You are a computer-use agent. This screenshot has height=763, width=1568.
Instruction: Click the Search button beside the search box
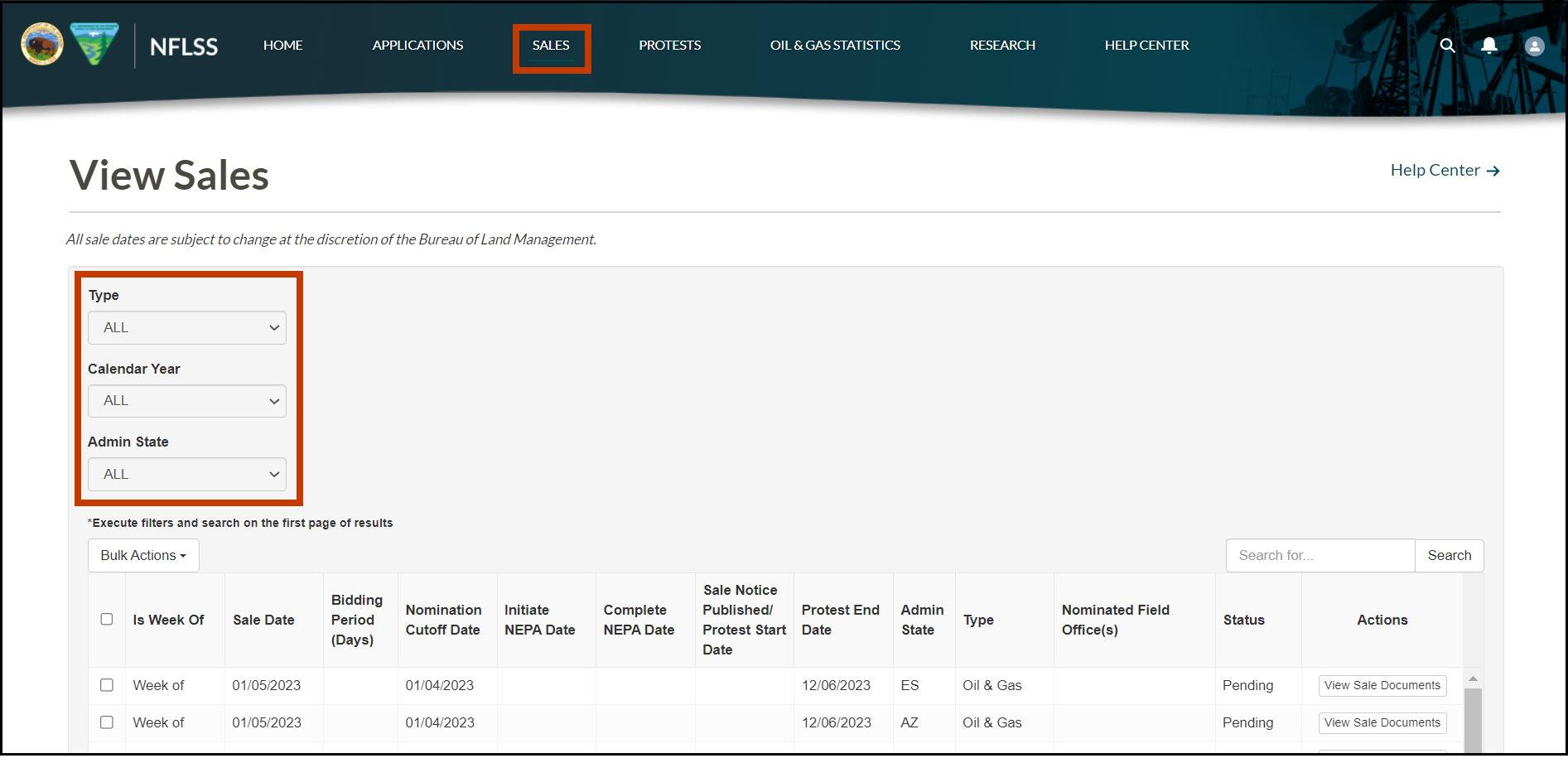(x=1449, y=555)
